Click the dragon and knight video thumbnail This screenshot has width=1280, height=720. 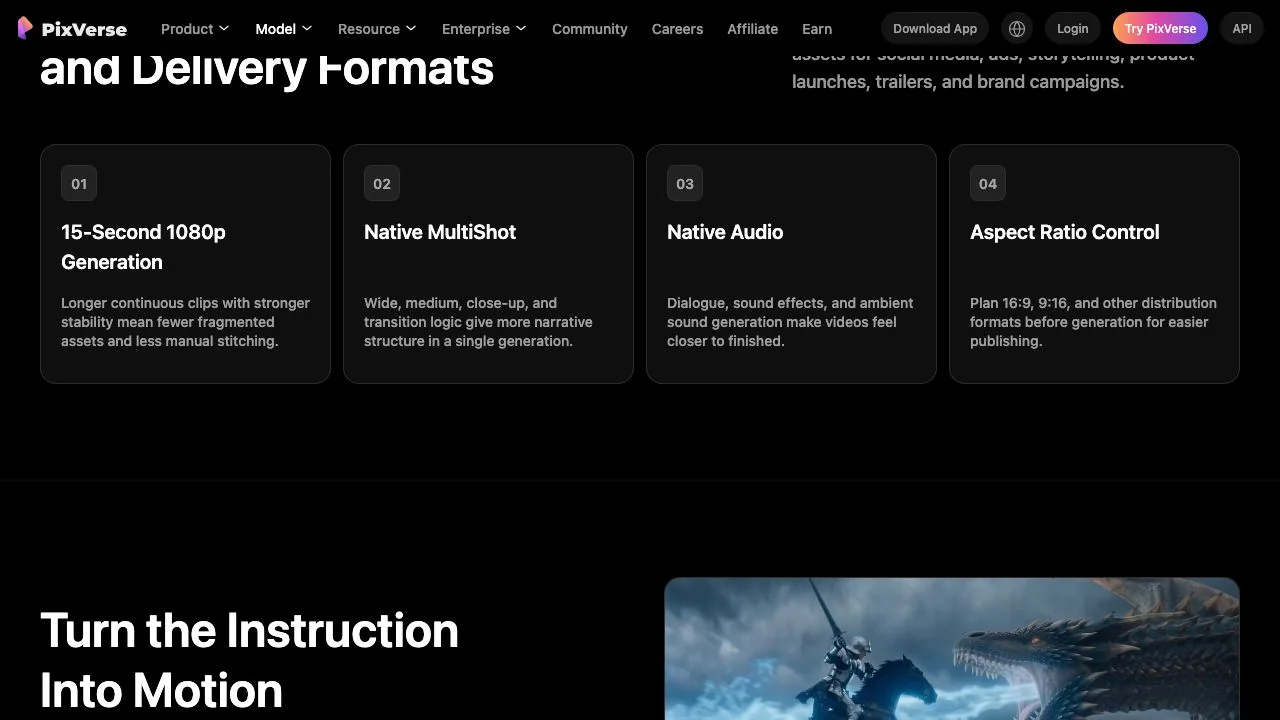(x=952, y=648)
